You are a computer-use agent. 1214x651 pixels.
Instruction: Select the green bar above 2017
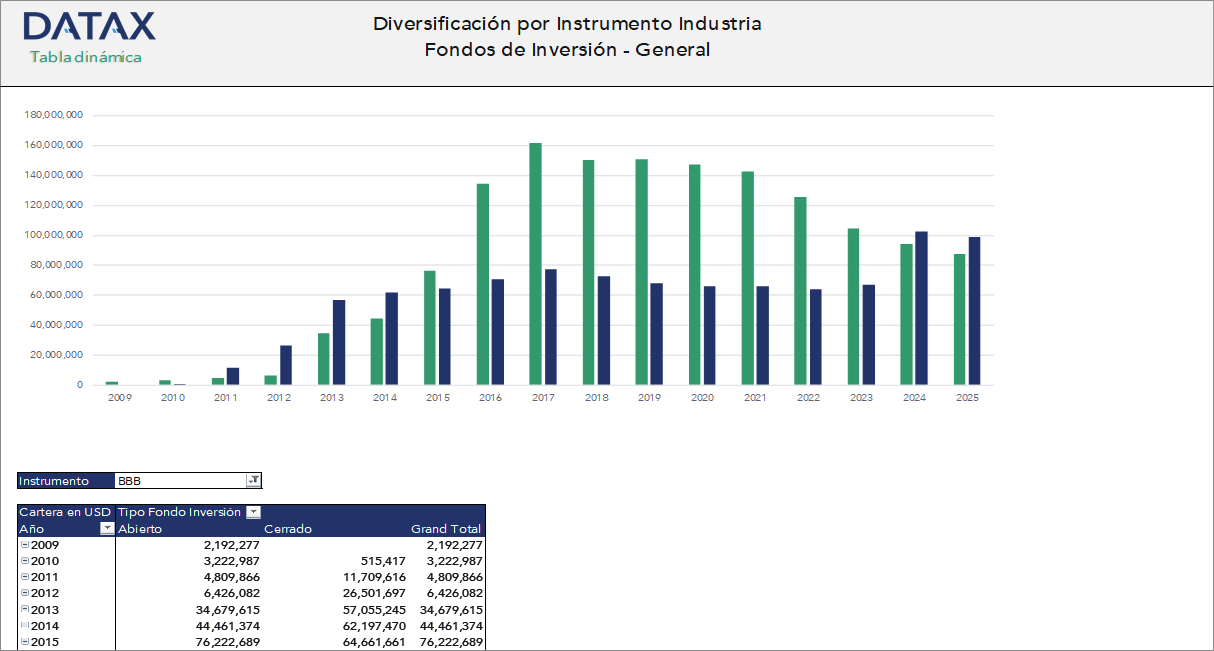pyautogui.click(x=537, y=265)
